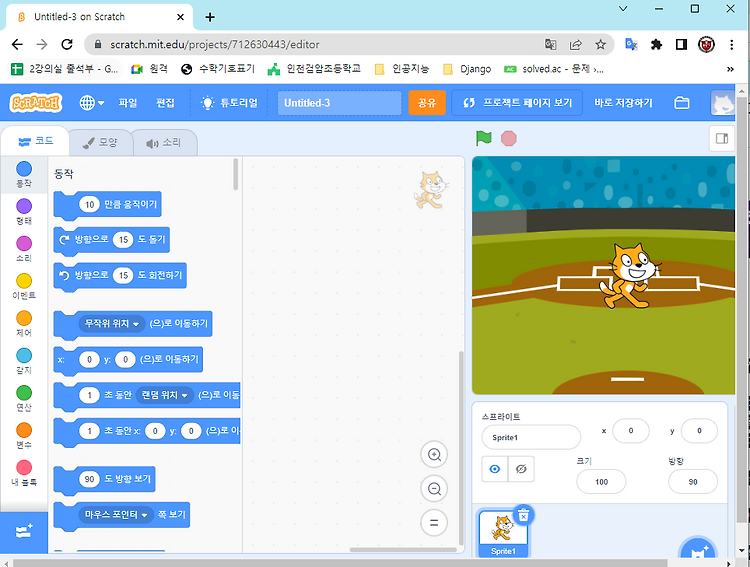The image size is (750, 567).
Task: Zoom in on the code workspace
Action: click(x=434, y=455)
